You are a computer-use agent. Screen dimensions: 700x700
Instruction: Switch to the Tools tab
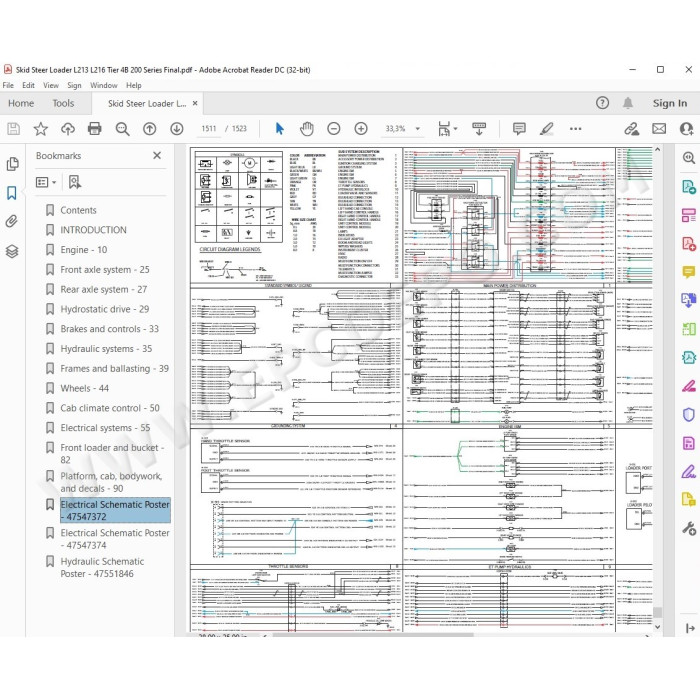click(x=63, y=103)
